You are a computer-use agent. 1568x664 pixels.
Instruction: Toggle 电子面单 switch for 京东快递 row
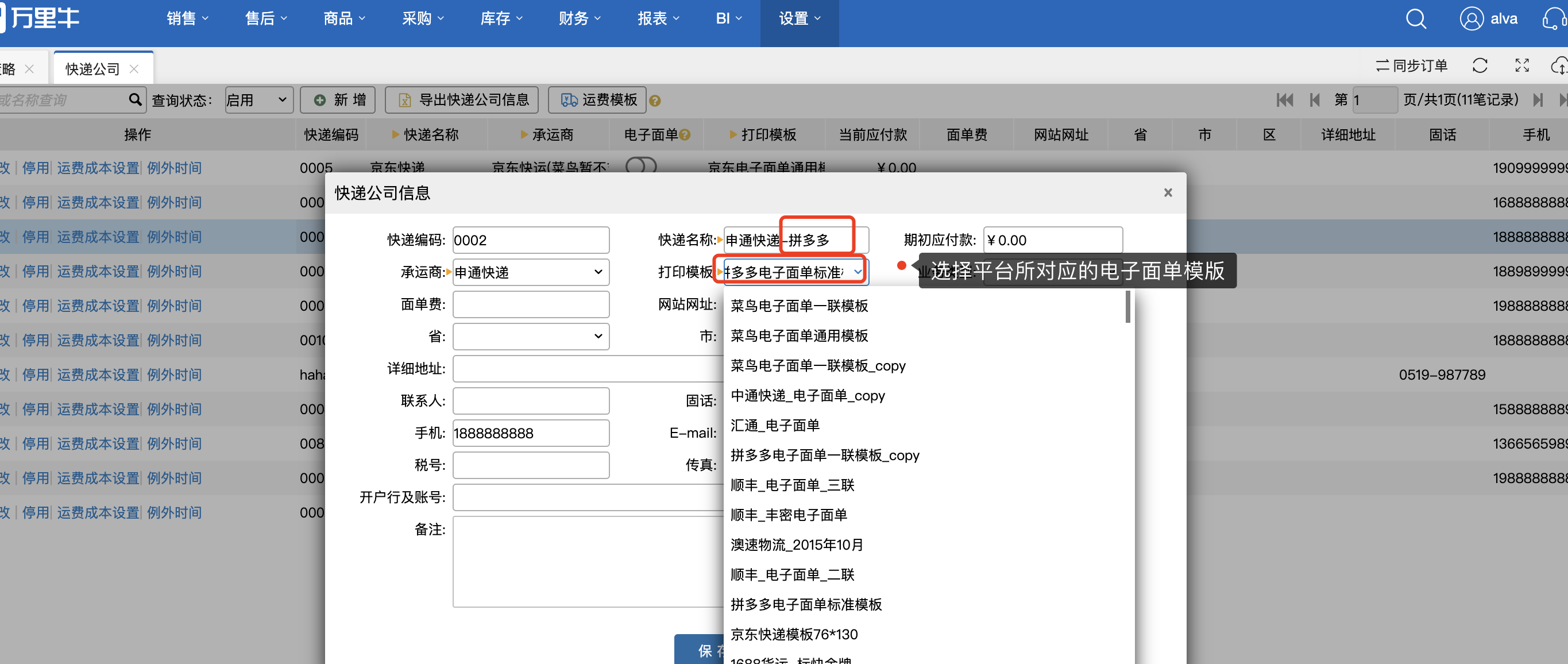point(641,165)
